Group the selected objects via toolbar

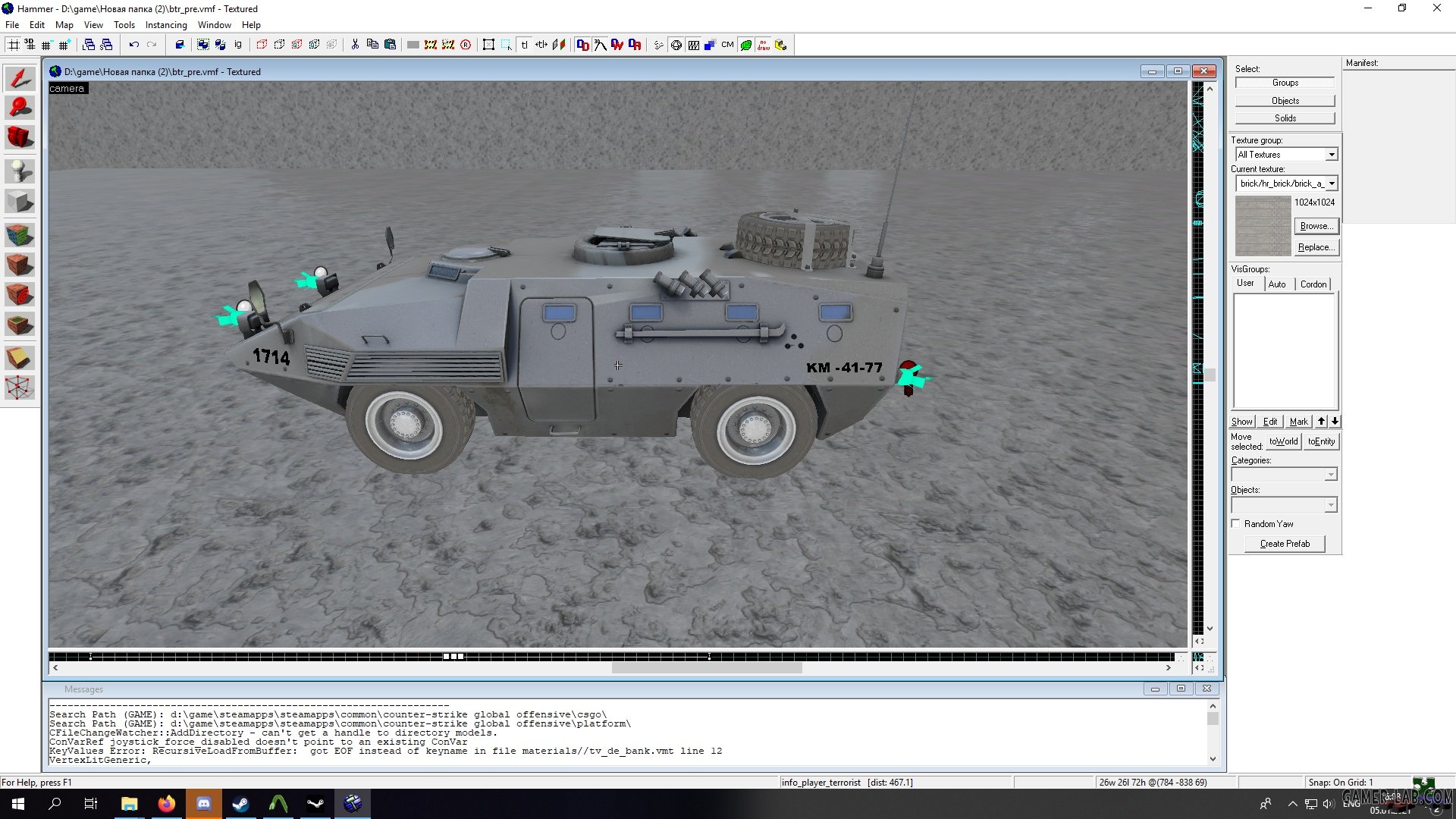203,45
